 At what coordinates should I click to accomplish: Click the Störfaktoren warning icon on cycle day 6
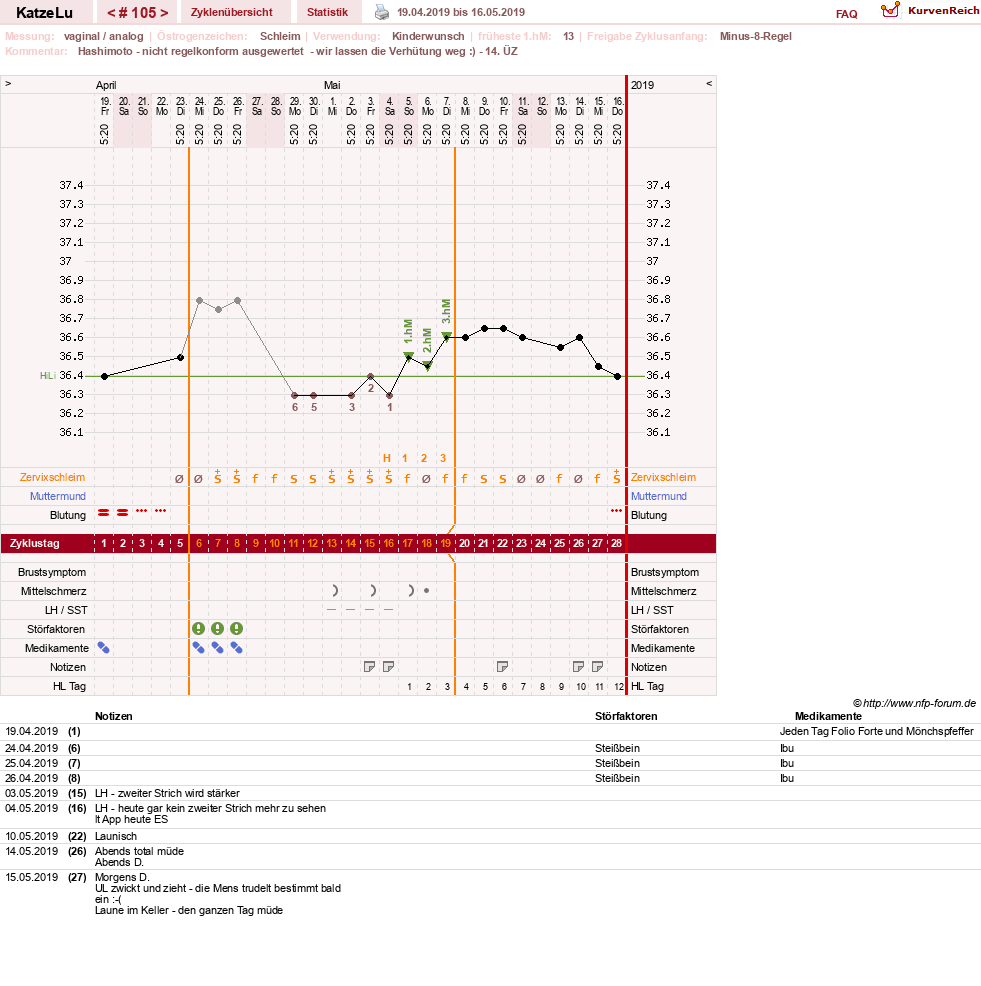pos(199,629)
